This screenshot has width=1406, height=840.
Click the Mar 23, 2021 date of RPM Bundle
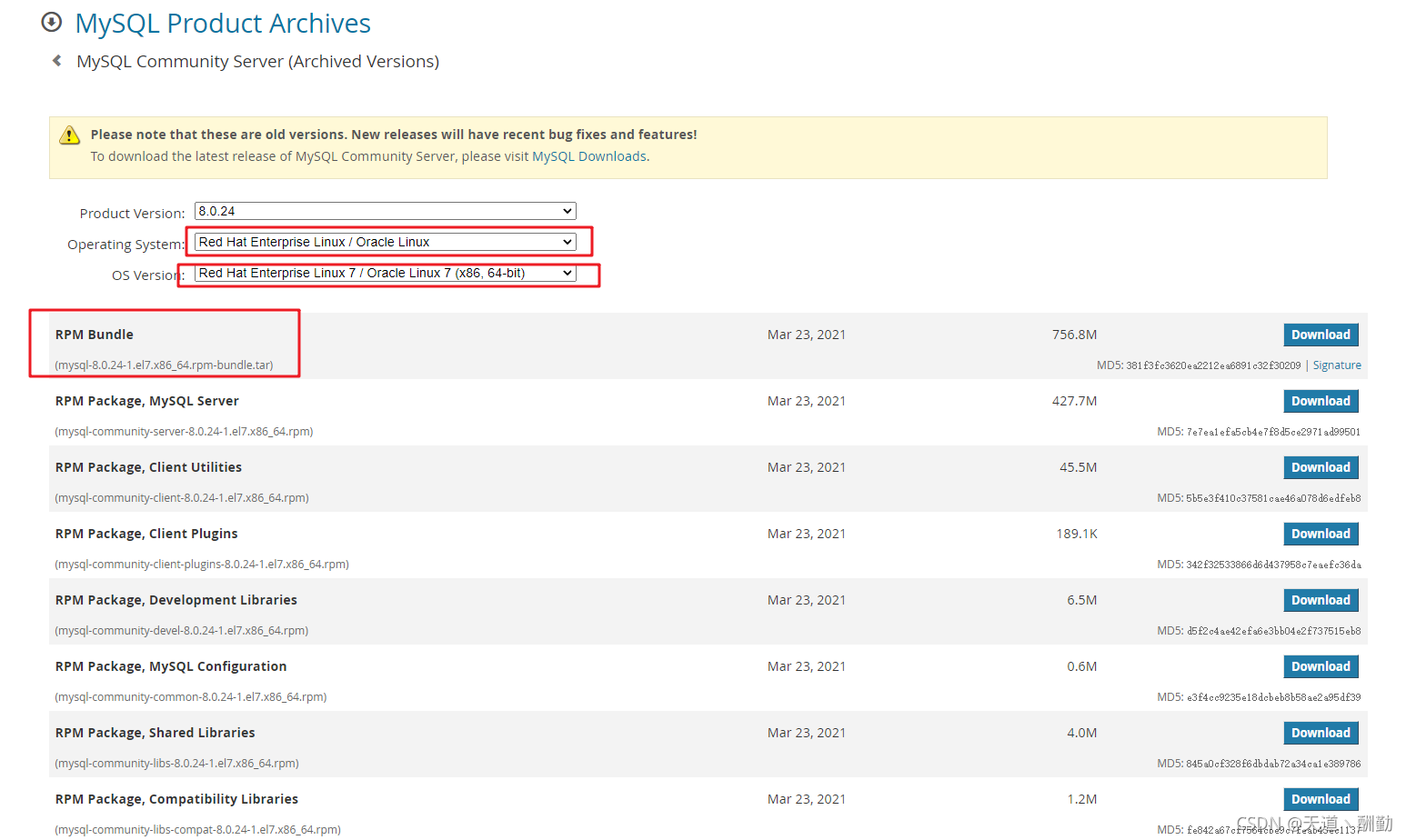(x=806, y=335)
